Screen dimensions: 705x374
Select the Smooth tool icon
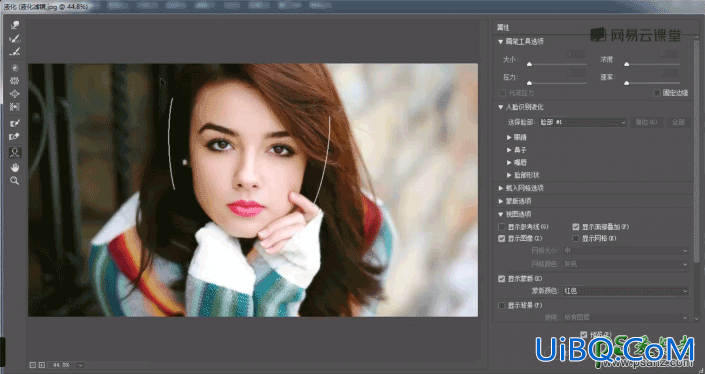pyautogui.click(x=15, y=52)
